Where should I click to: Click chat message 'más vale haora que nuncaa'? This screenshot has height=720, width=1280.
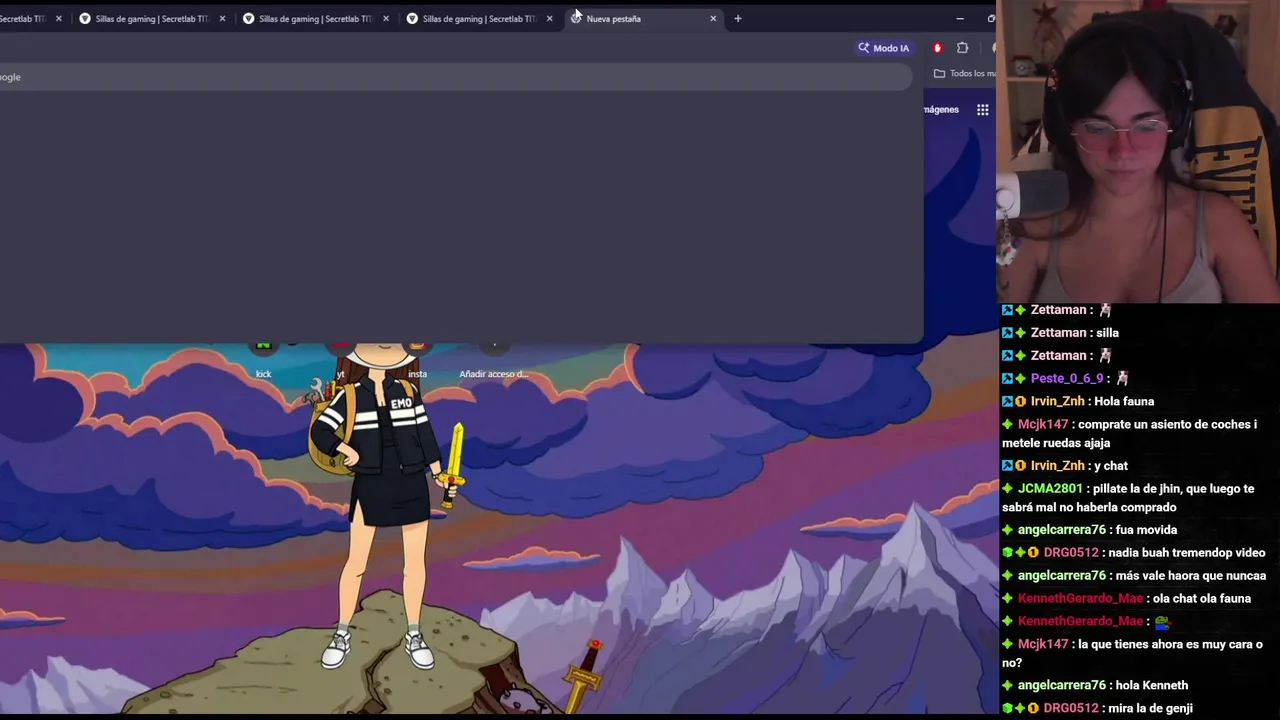click(x=1192, y=575)
